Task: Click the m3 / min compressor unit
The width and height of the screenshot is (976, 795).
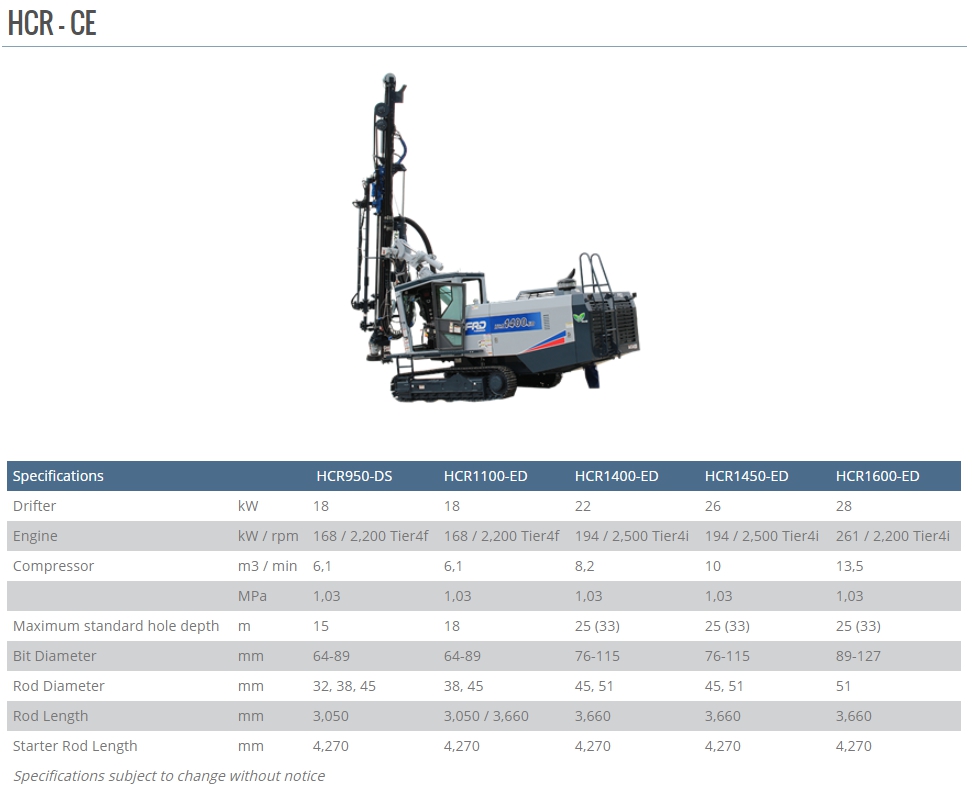Action: click(x=267, y=566)
